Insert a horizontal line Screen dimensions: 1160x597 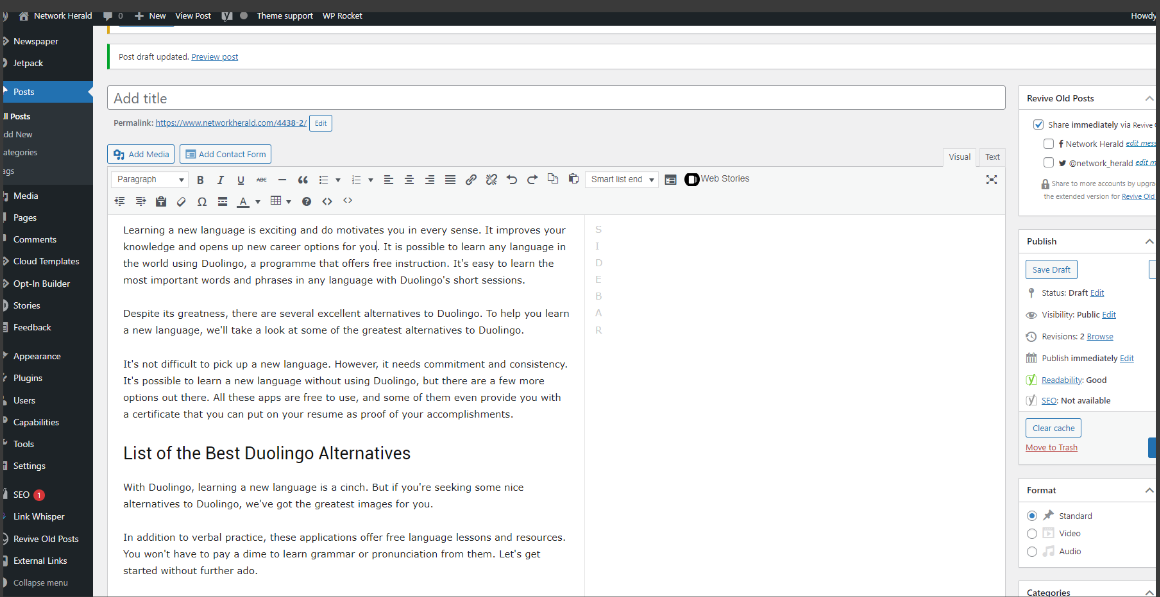point(282,179)
